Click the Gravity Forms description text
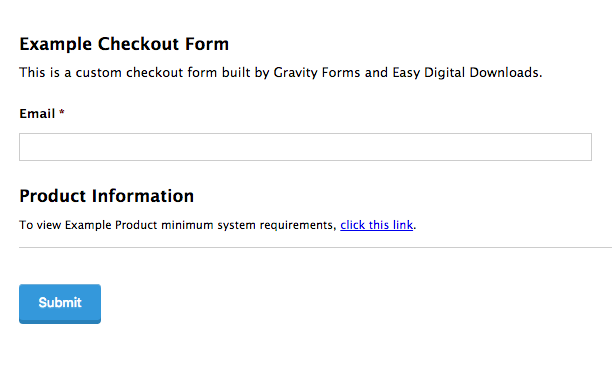 click(281, 73)
